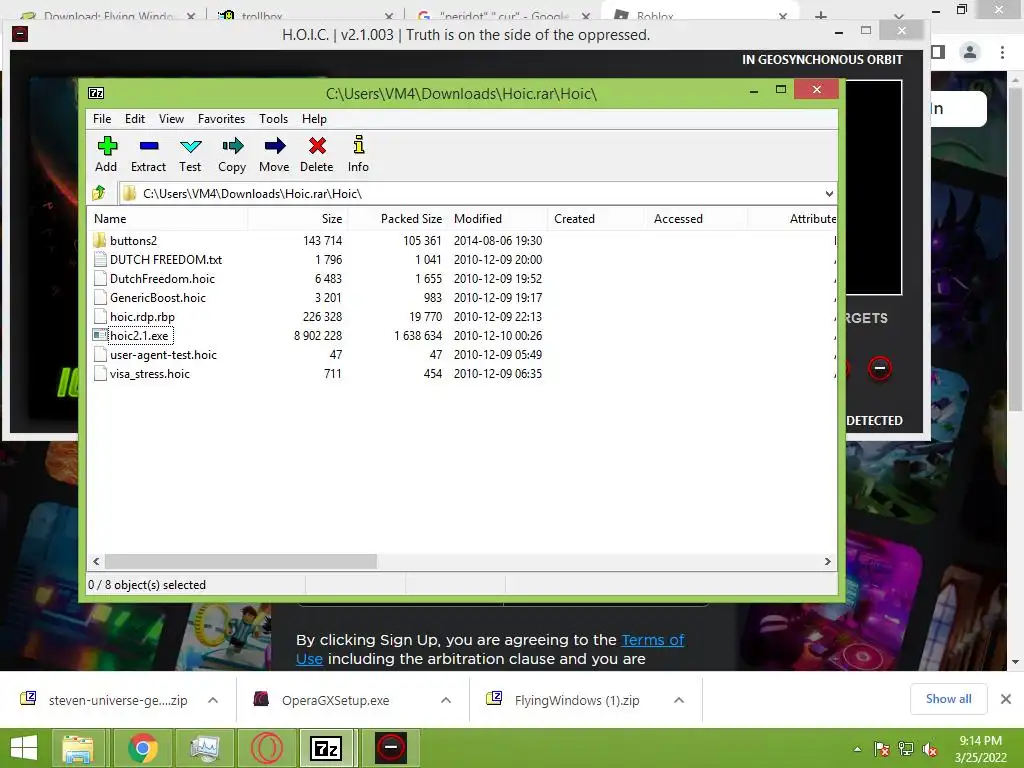The height and width of the screenshot is (768, 1024).
Task: Click Show all downloads button
Action: [x=948, y=699]
